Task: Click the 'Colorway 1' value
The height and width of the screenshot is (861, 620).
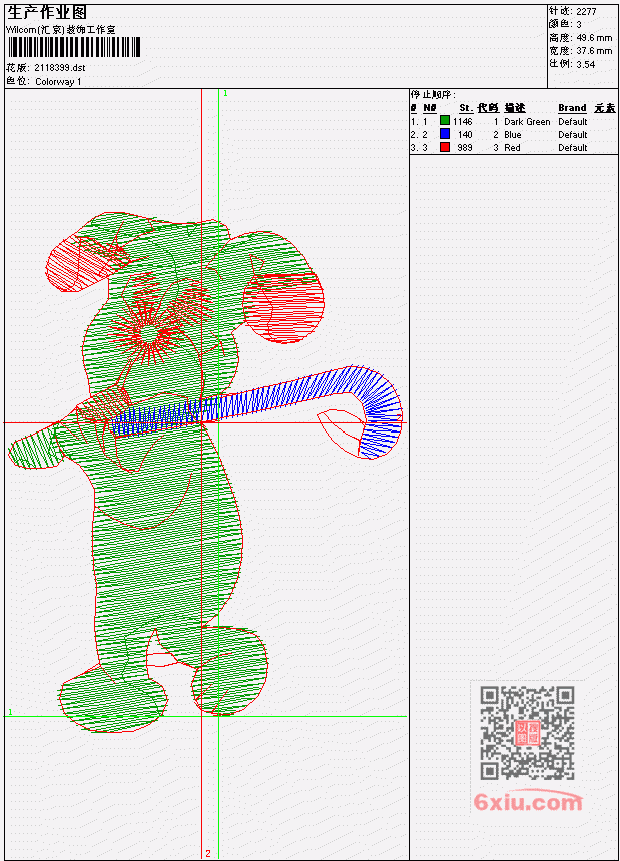Action: 58,82
